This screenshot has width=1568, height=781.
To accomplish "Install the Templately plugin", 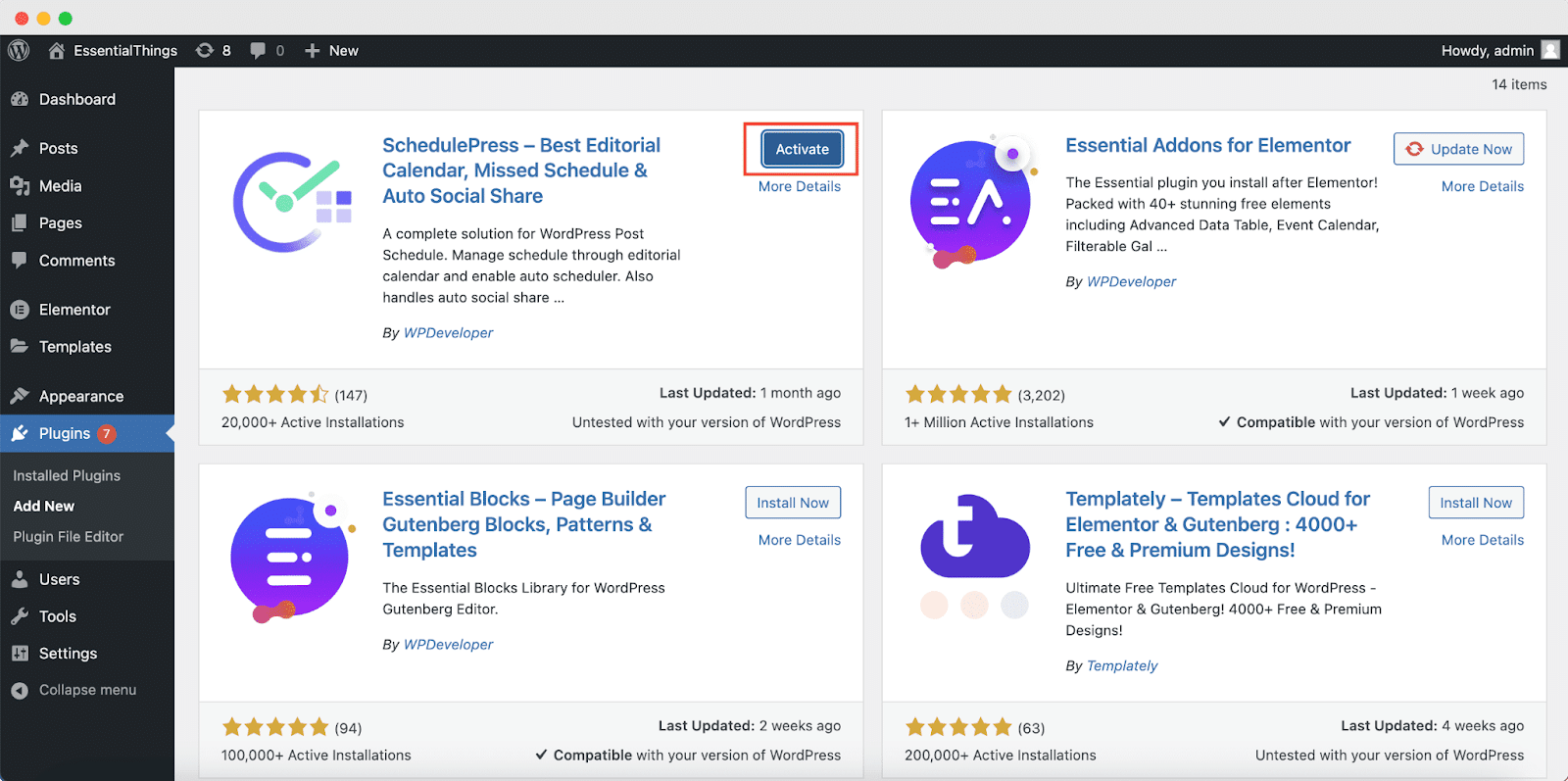I will coord(1476,503).
